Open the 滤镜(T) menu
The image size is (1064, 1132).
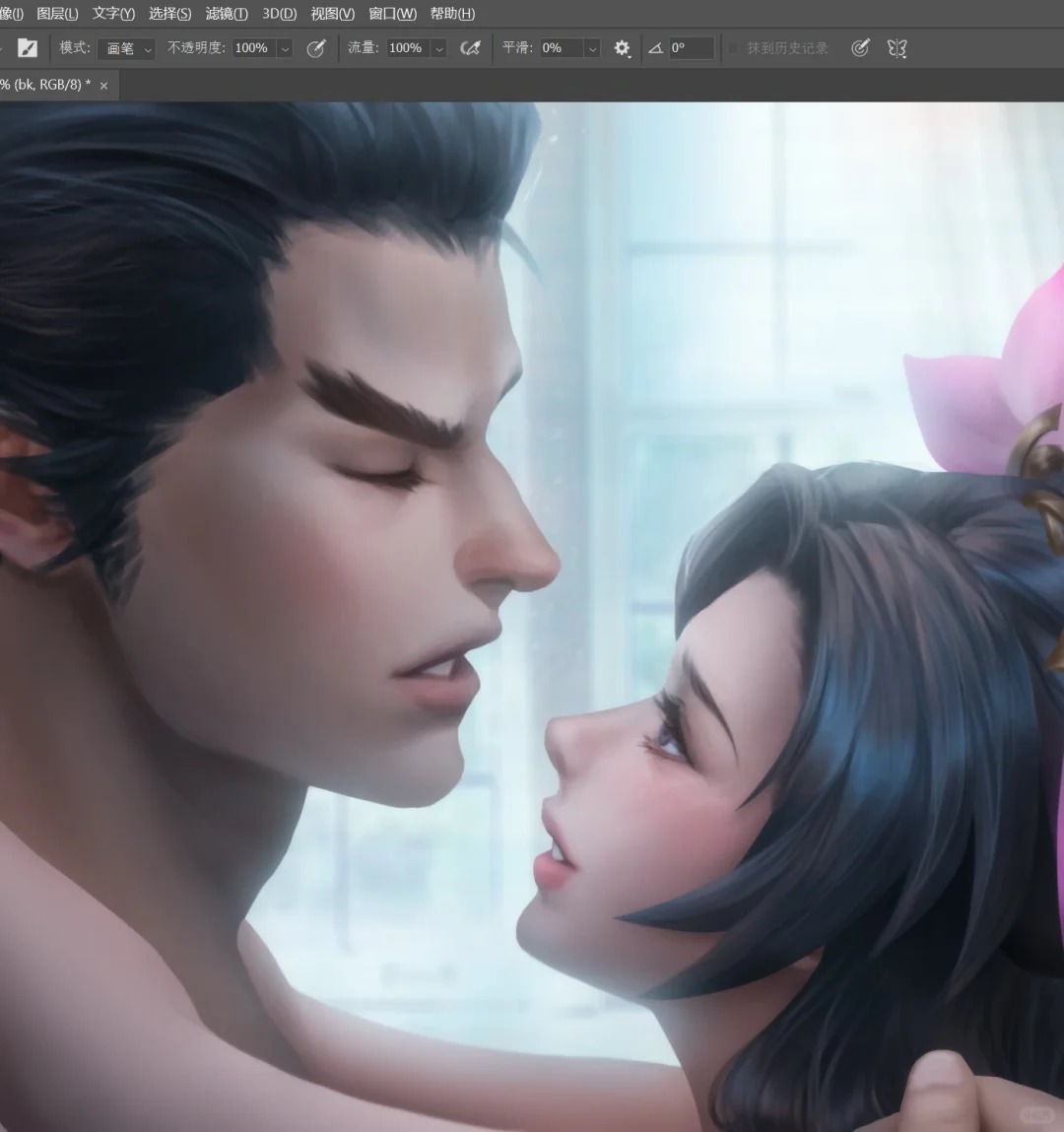226,14
